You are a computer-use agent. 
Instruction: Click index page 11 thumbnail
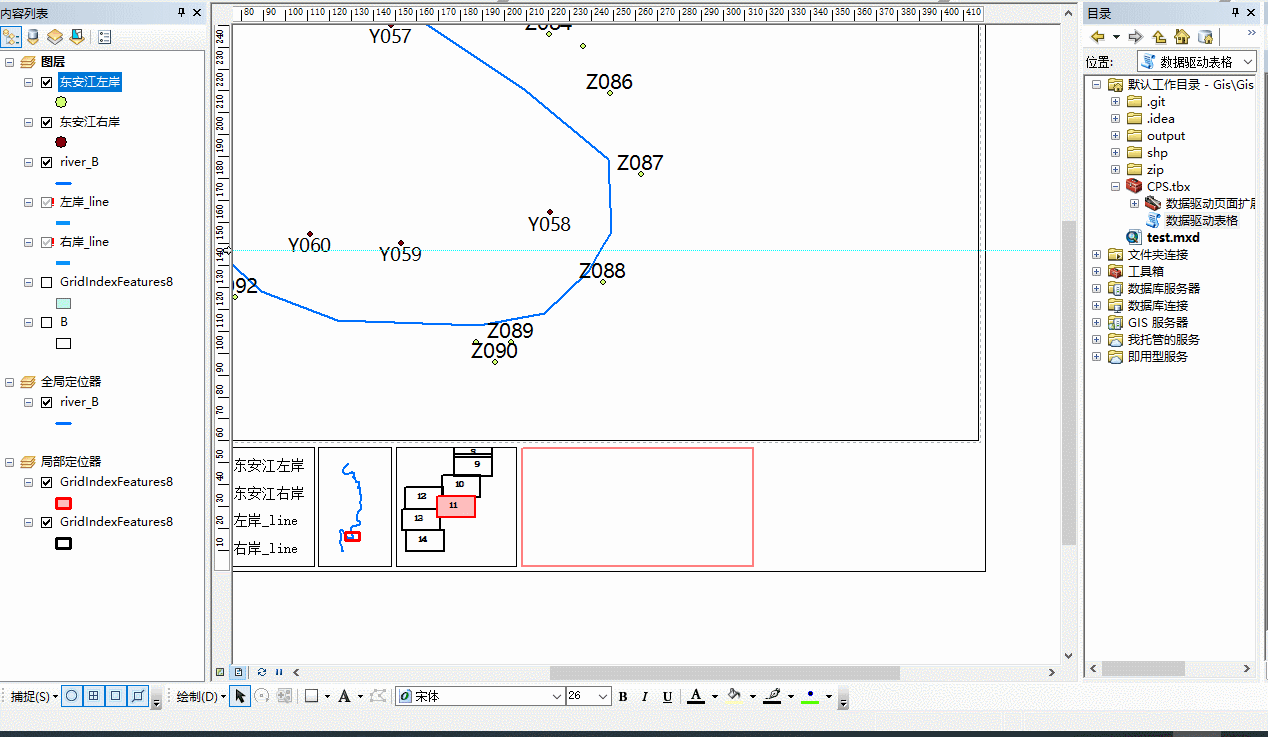[x=456, y=506]
